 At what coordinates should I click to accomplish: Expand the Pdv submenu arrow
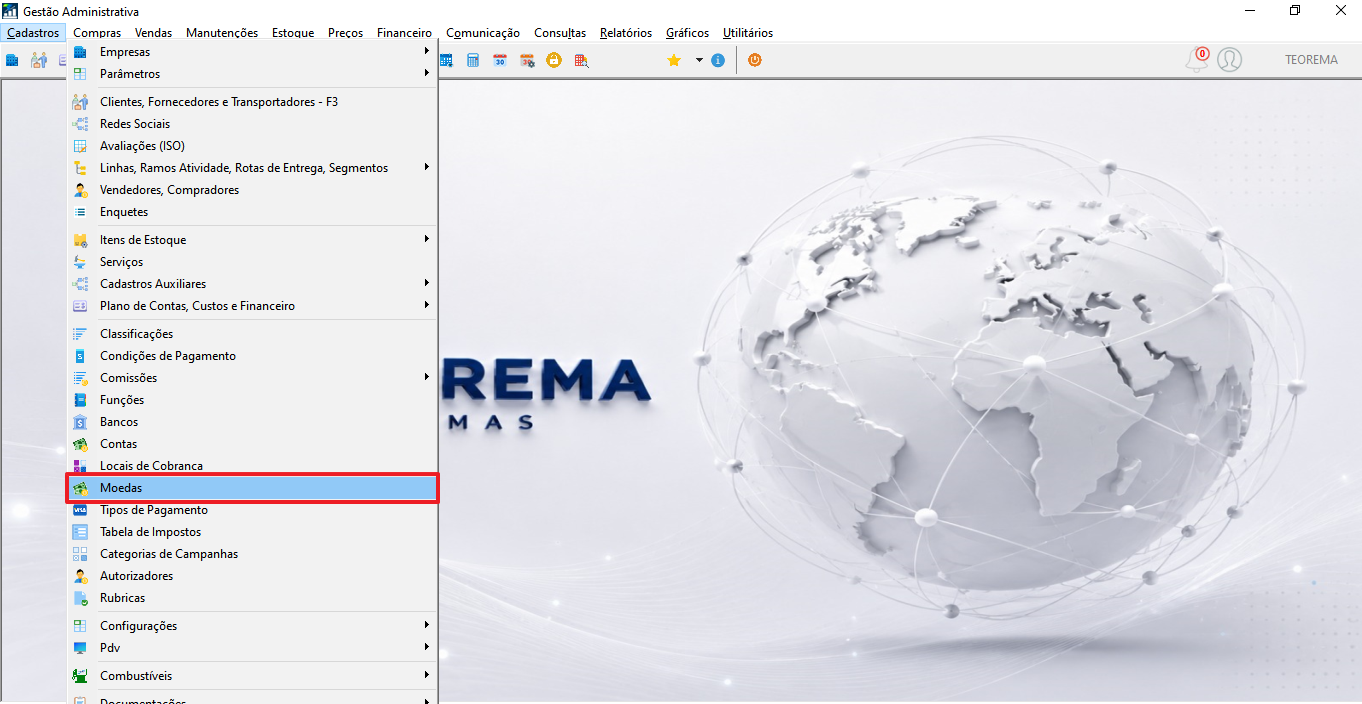(426, 647)
